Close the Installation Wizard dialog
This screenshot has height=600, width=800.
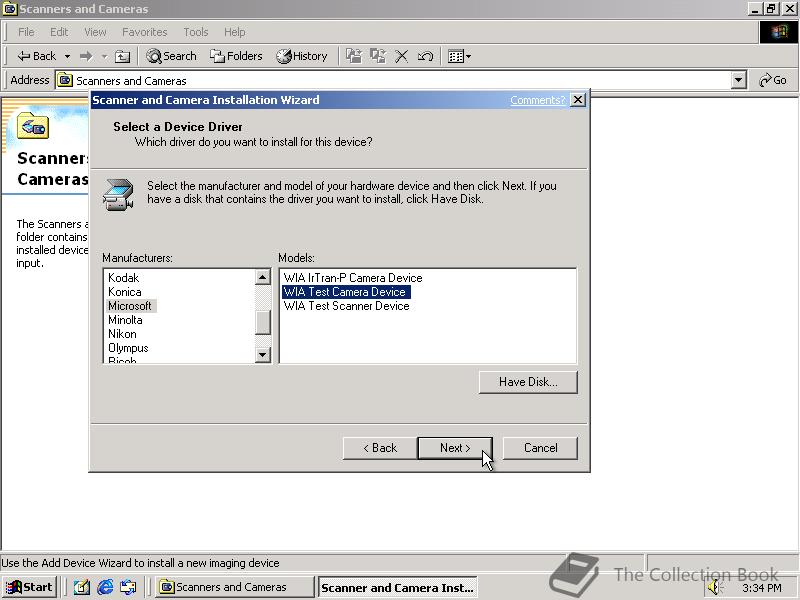point(577,99)
